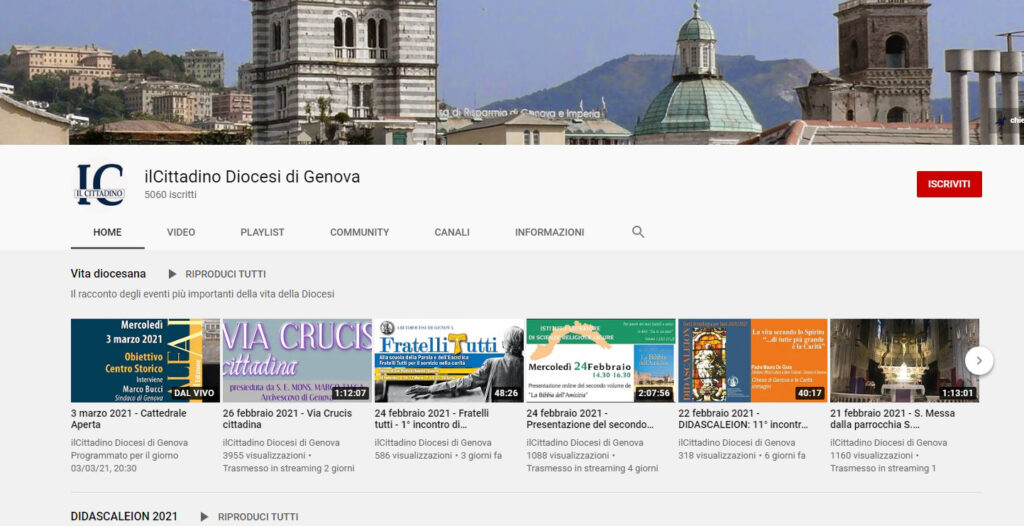Viewport: 1024px width, 526px height.
Task: Open the Via Crucis cittadina video thumbnail
Action: tap(296, 360)
